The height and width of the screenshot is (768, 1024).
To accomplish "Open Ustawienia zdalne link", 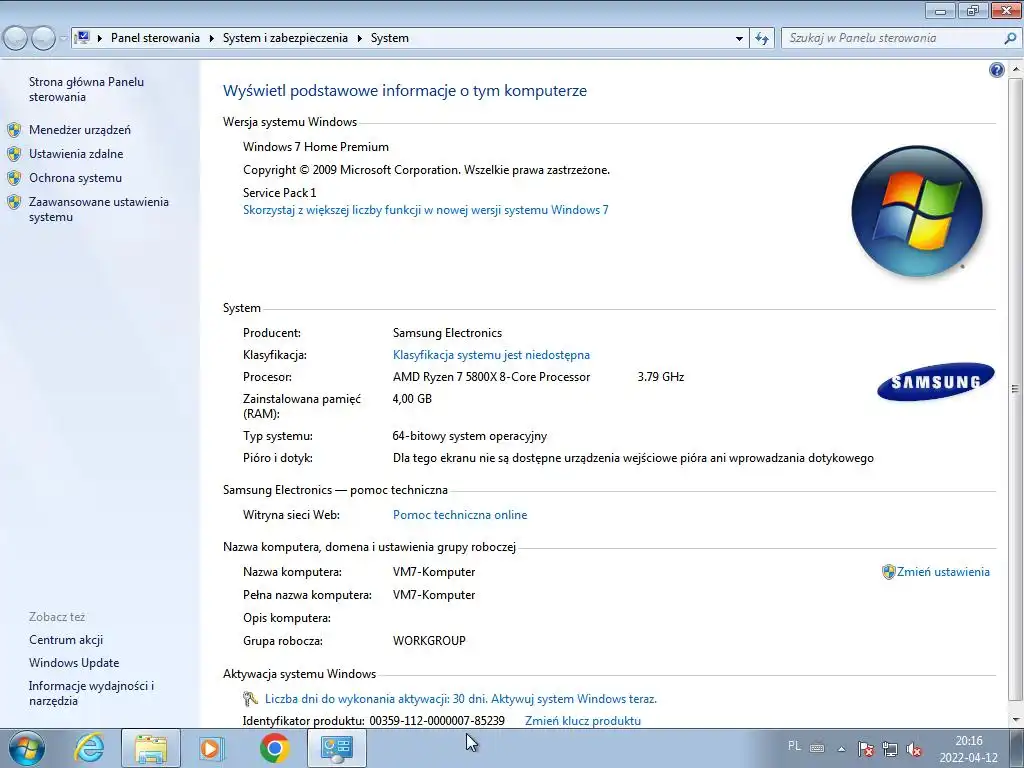I will click(x=76, y=154).
